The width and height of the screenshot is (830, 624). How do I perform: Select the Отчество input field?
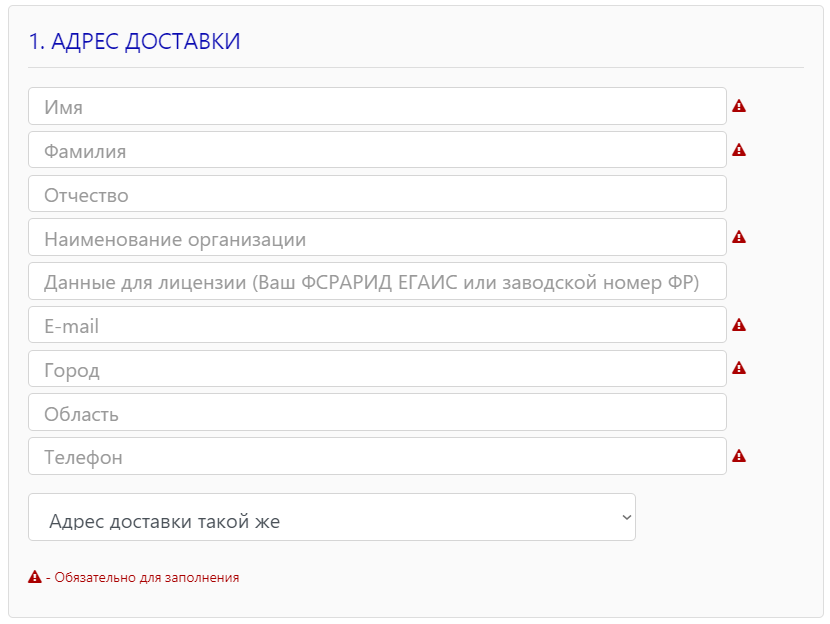377,194
